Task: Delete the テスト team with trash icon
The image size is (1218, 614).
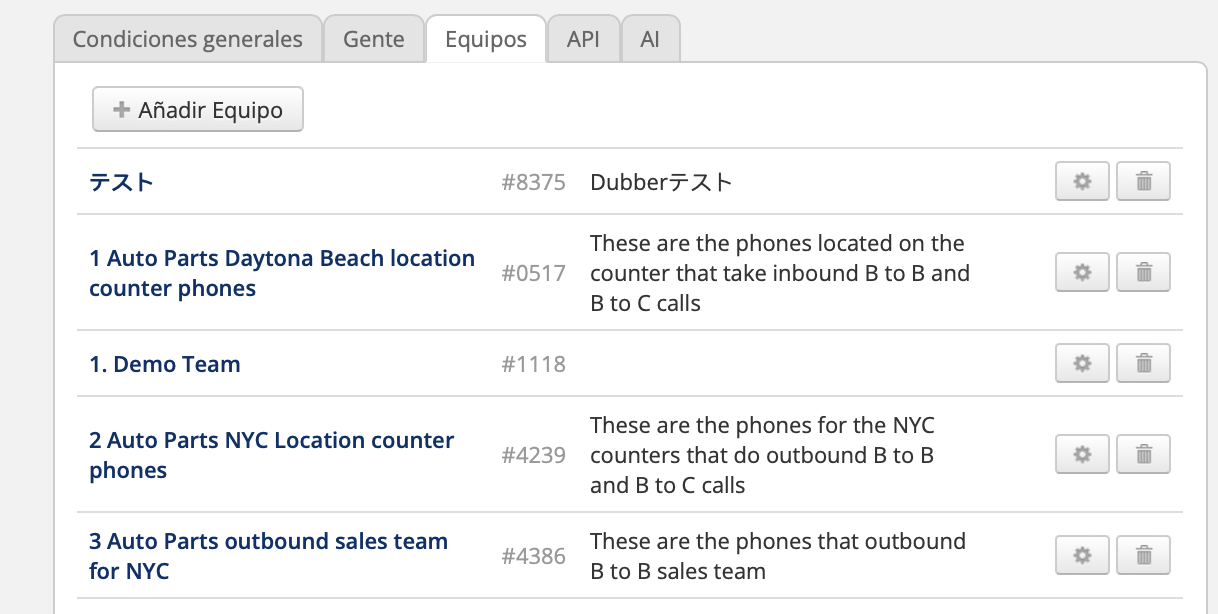Action: (x=1144, y=182)
